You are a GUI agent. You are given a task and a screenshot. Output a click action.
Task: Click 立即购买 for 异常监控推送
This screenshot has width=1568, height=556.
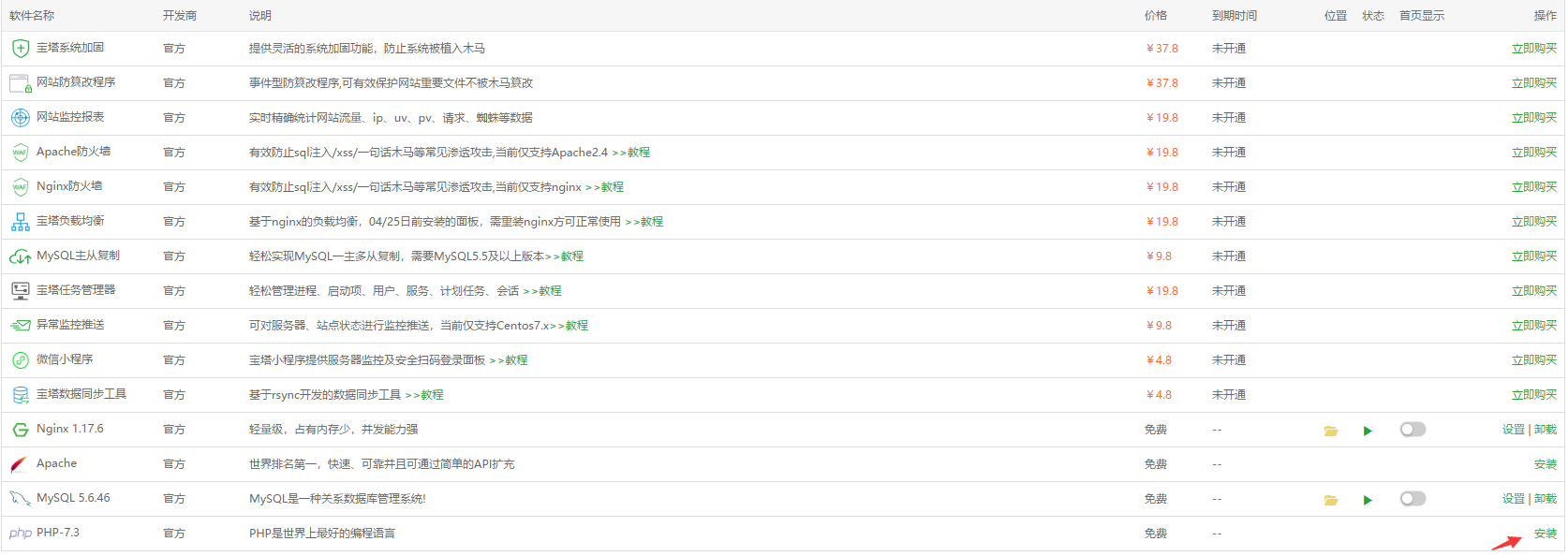[x=1534, y=326]
